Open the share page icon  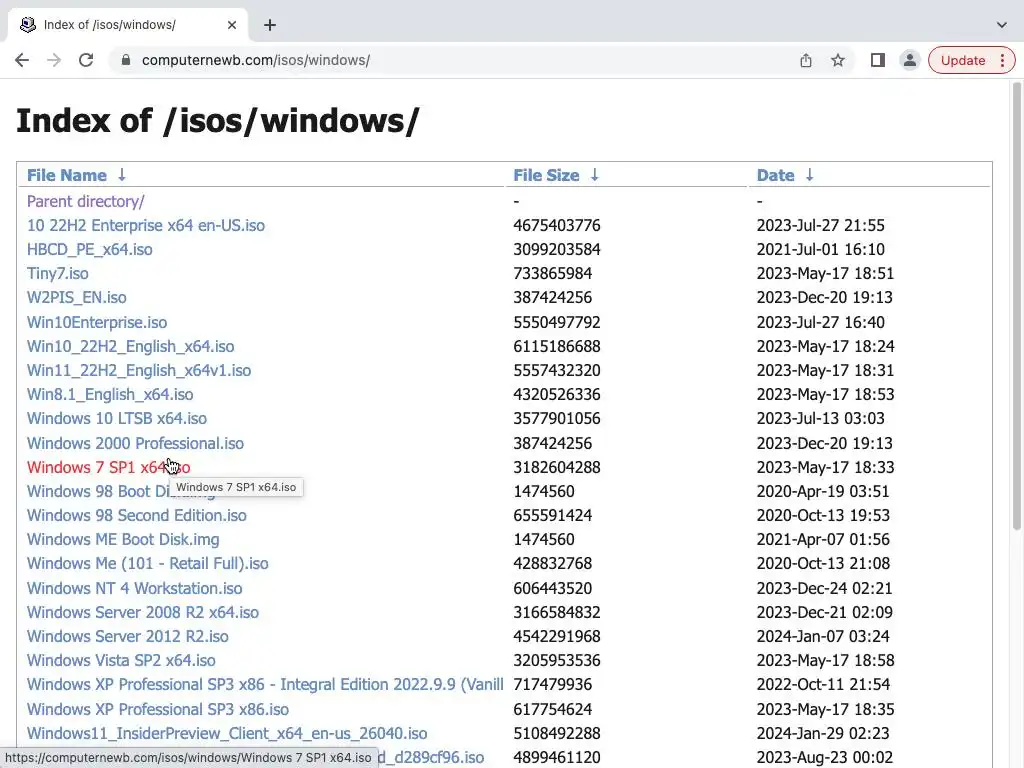[806, 60]
